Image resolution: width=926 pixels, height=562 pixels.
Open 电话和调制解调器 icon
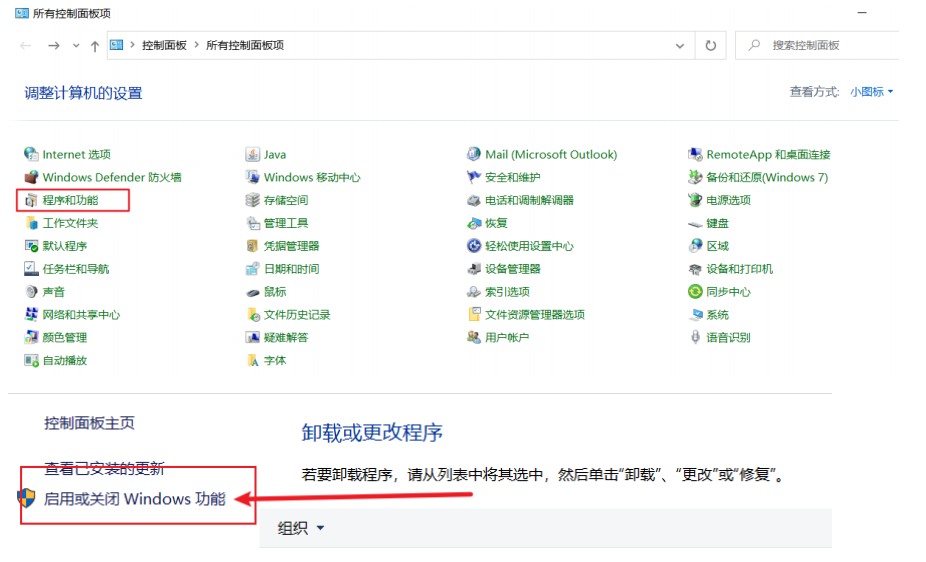point(474,201)
